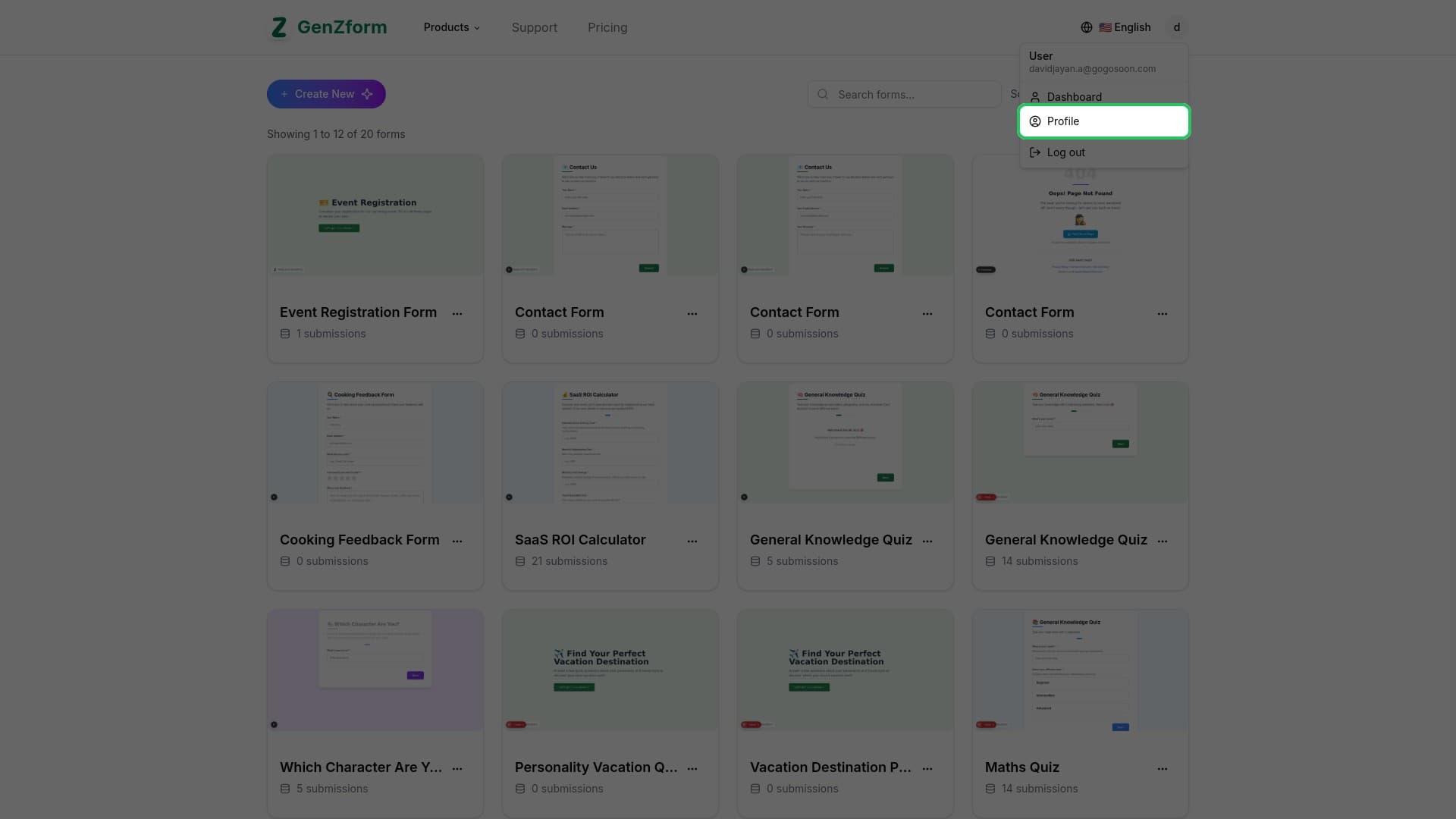
Task: Click the user avatar in the top right
Action: (1176, 27)
